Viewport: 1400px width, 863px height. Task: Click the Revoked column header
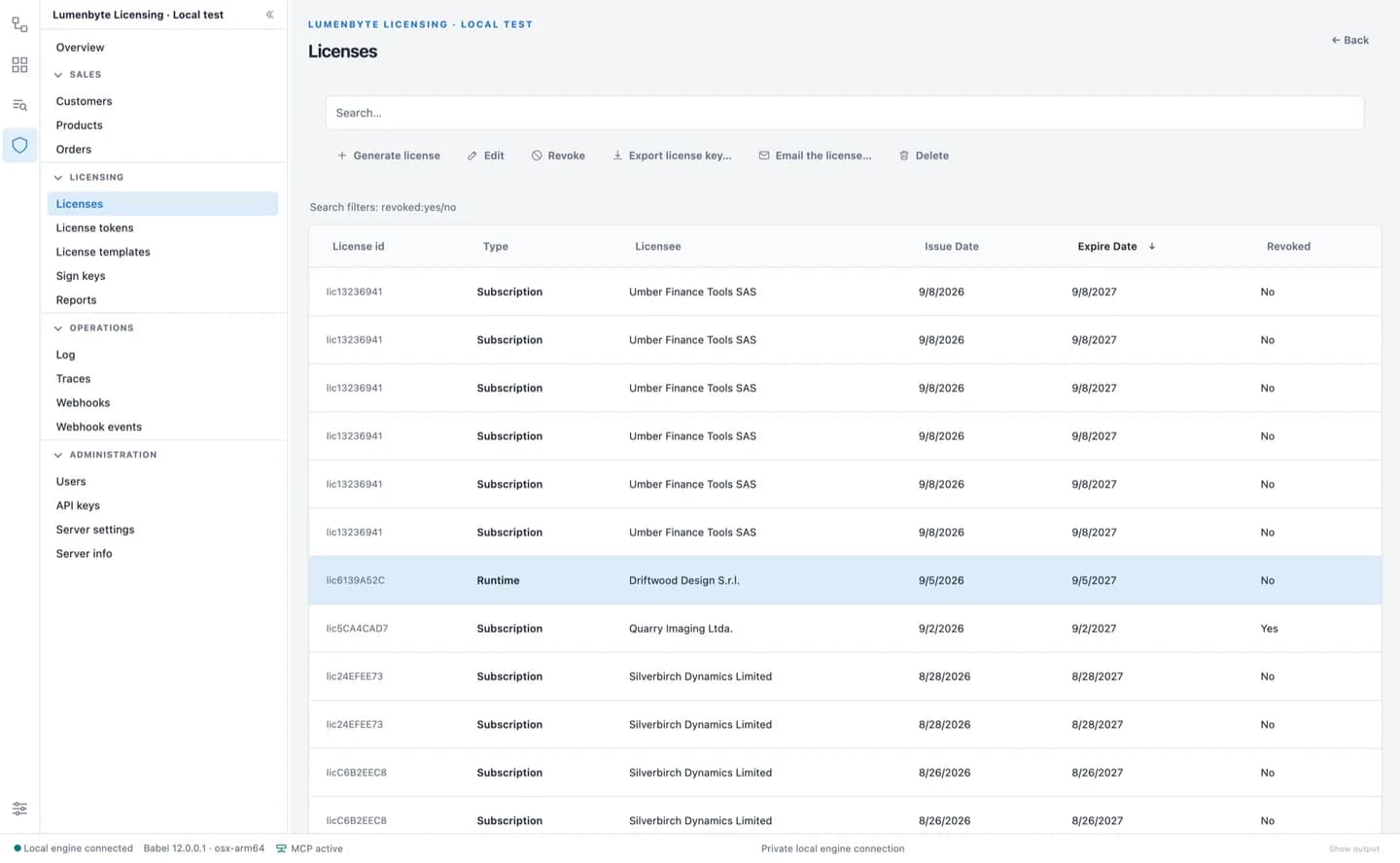click(x=1288, y=247)
